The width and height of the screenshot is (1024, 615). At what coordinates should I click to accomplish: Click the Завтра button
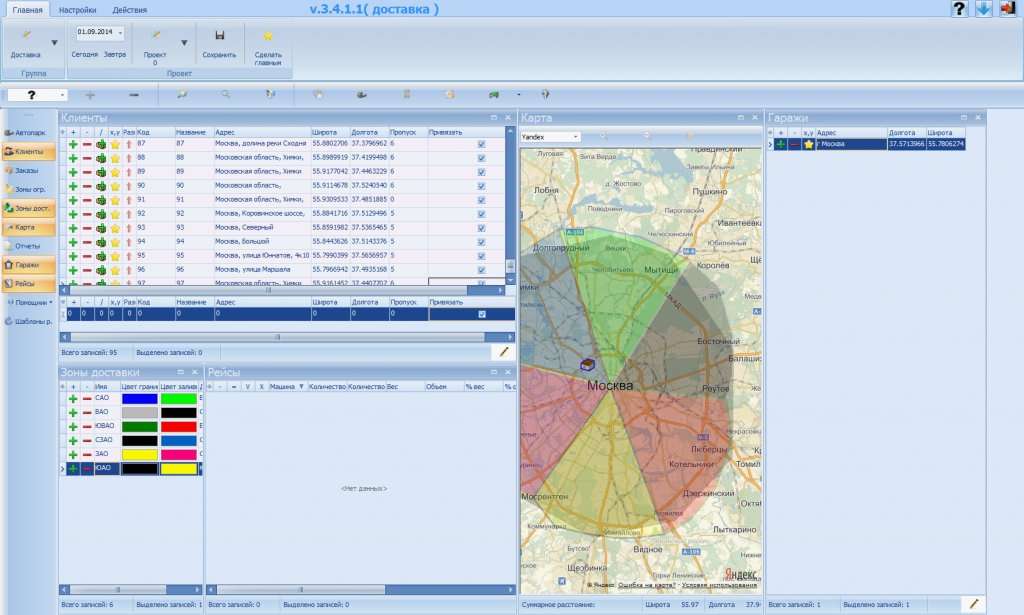tap(115, 55)
